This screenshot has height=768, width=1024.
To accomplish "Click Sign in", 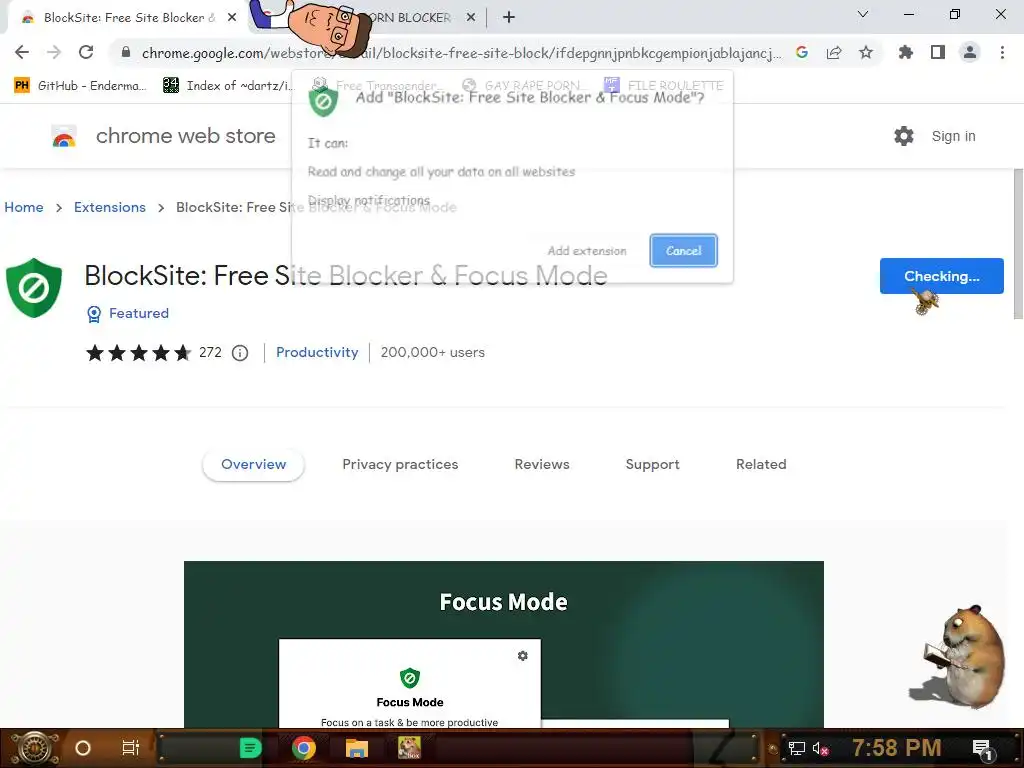I will (953, 136).
